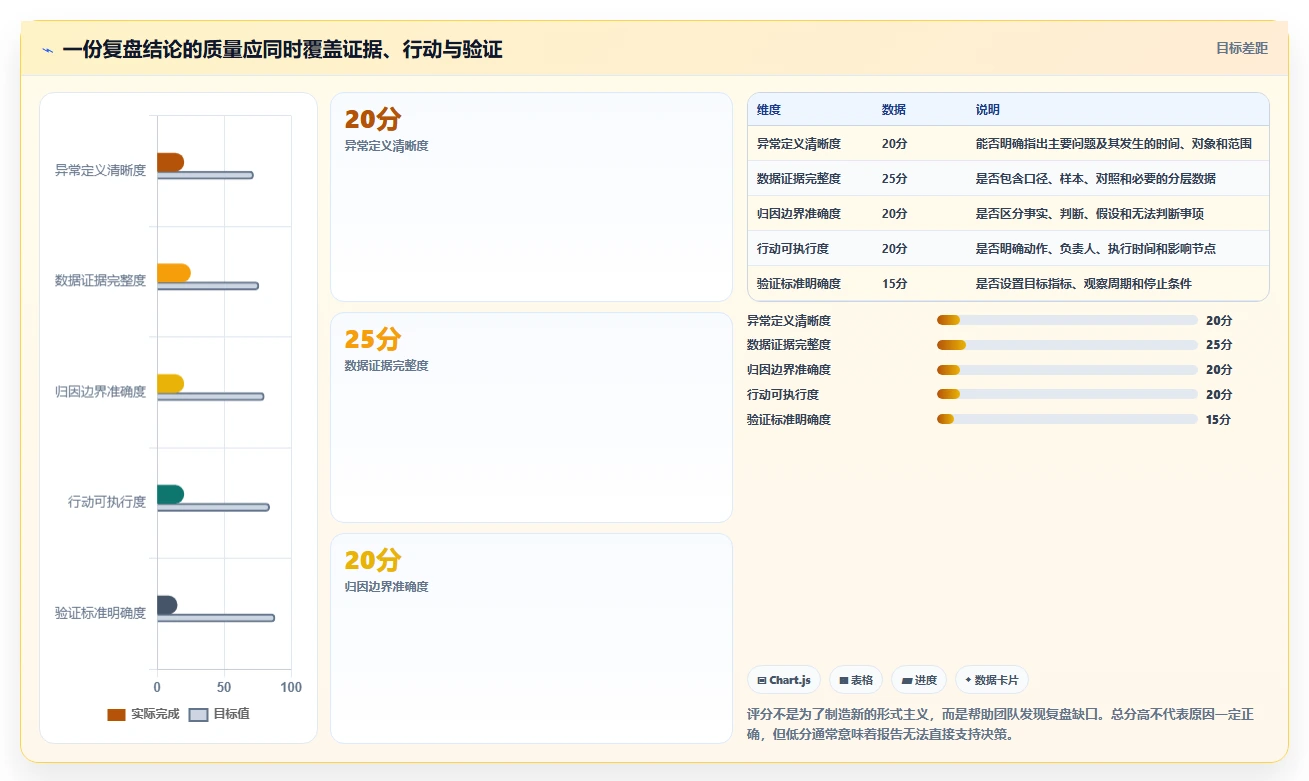Image resolution: width=1309 pixels, height=781 pixels.
Task: Click the 数据证据完整度 progress bar
Action: tap(1067, 345)
